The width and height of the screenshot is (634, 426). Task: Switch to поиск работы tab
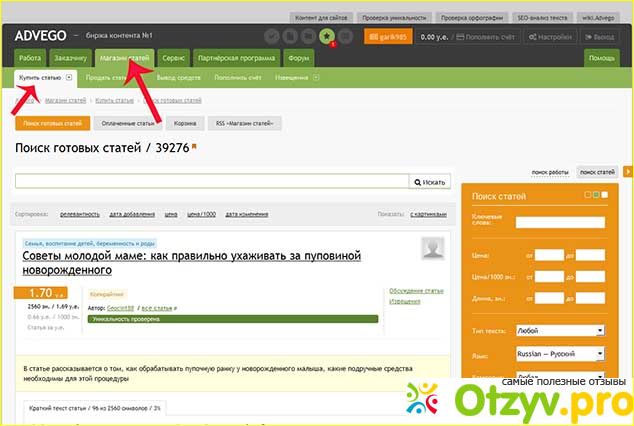coord(550,172)
